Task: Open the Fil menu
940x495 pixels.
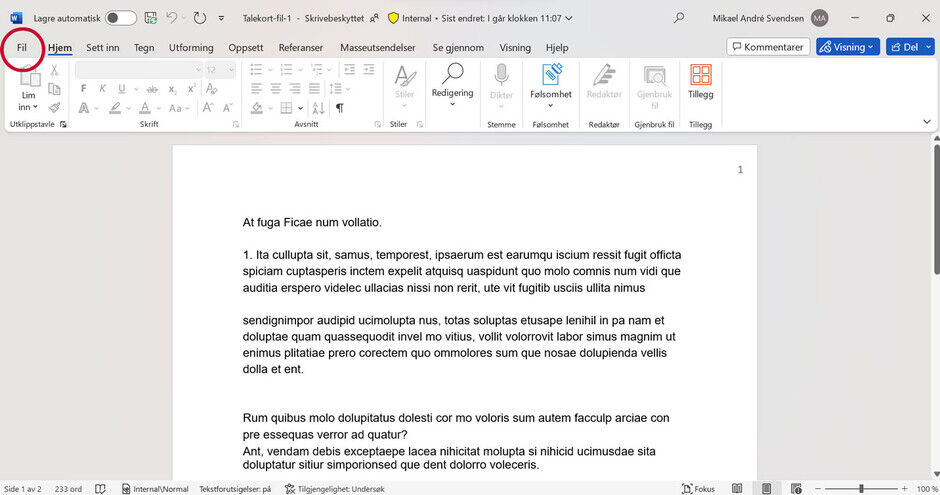Action: pyautogui.click(x=22, y=47)
